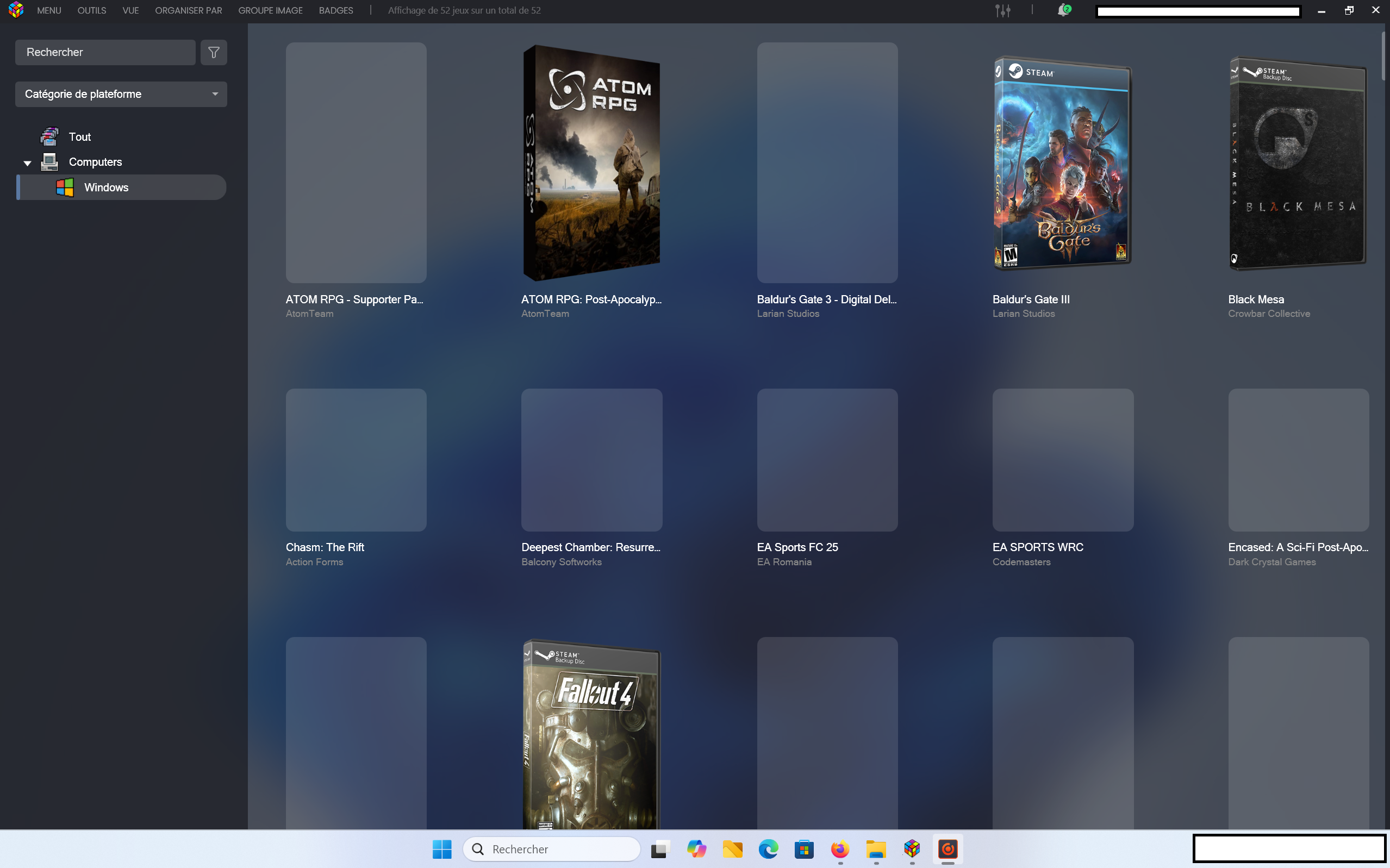The height and width of the screenshot is (868, 1390).
Task: Open Microsoft Store from the taskbar
Action: pos(805,849)
